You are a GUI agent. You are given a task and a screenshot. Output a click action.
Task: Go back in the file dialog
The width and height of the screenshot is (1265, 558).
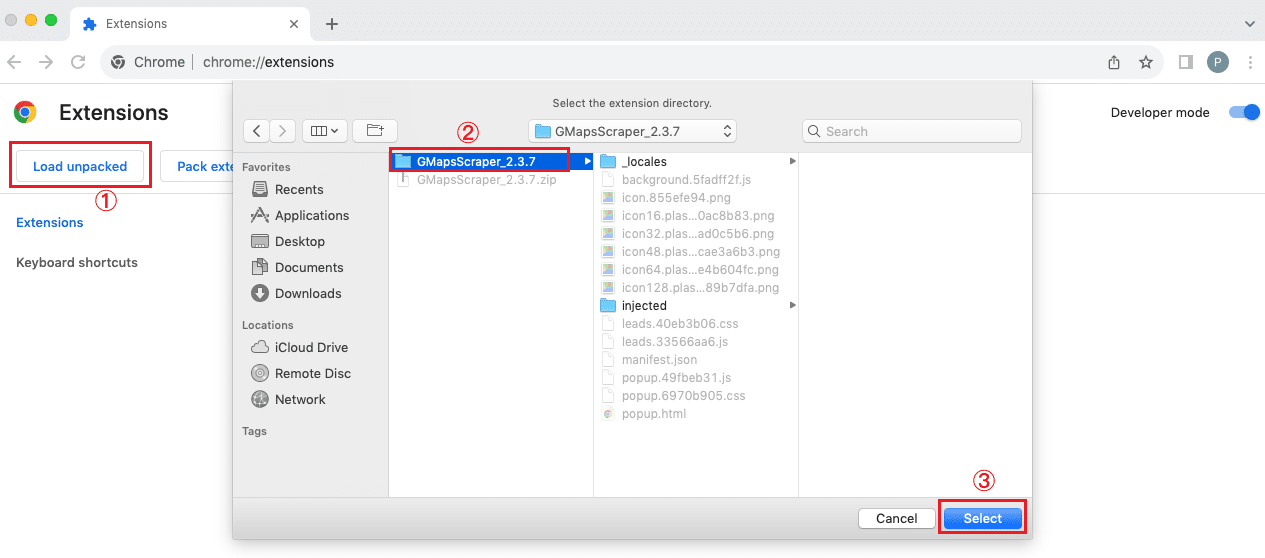pos(257,131)
